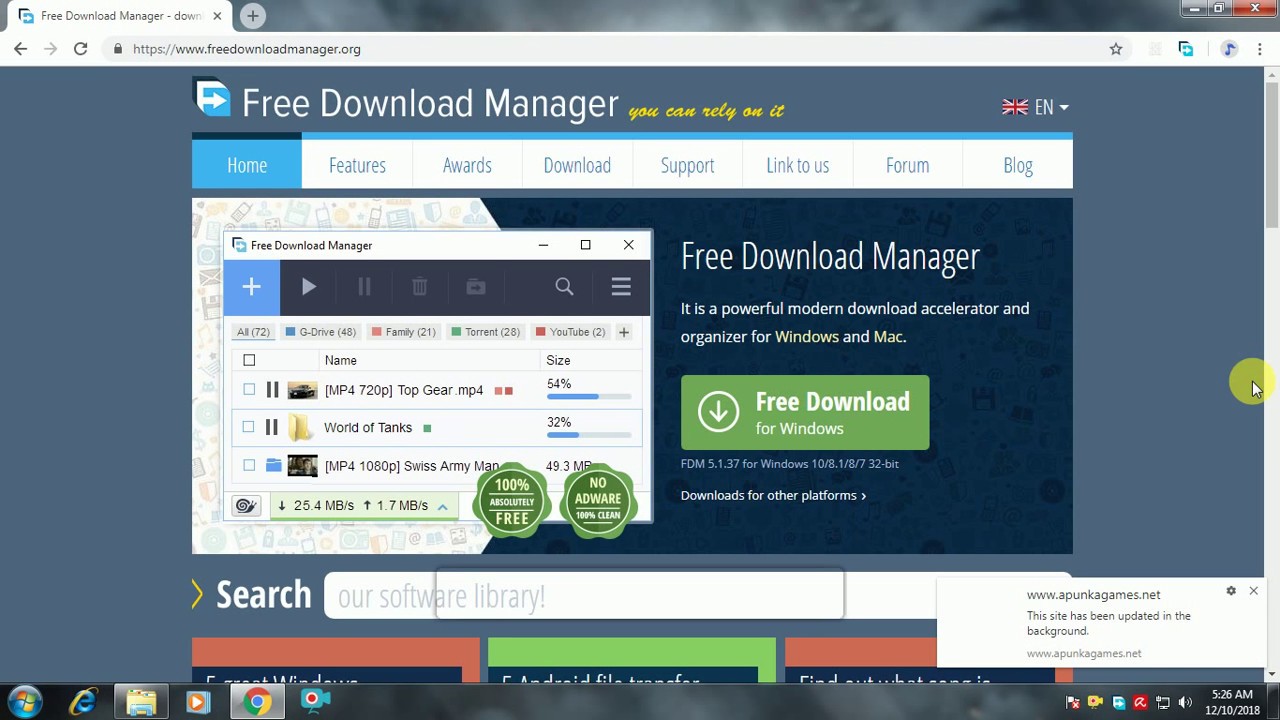The width and height of the screenshot is (1280, 720).
Task: Go back with the browser back arrow
Action: coord(21,48)
